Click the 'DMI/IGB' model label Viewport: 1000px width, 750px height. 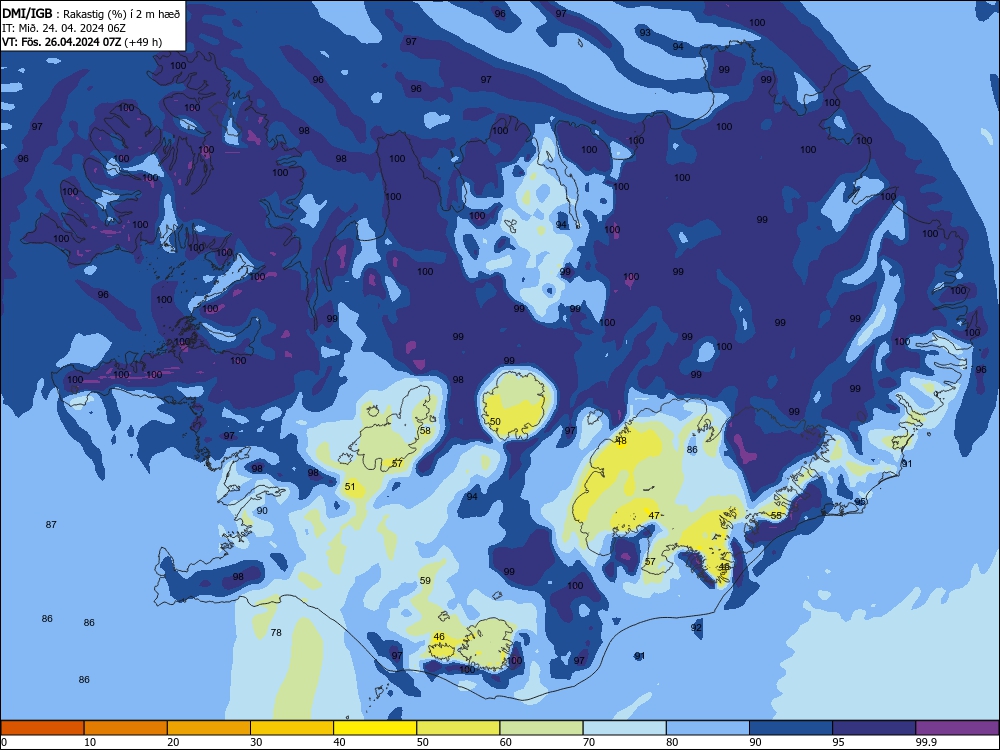tap(27, 13)
